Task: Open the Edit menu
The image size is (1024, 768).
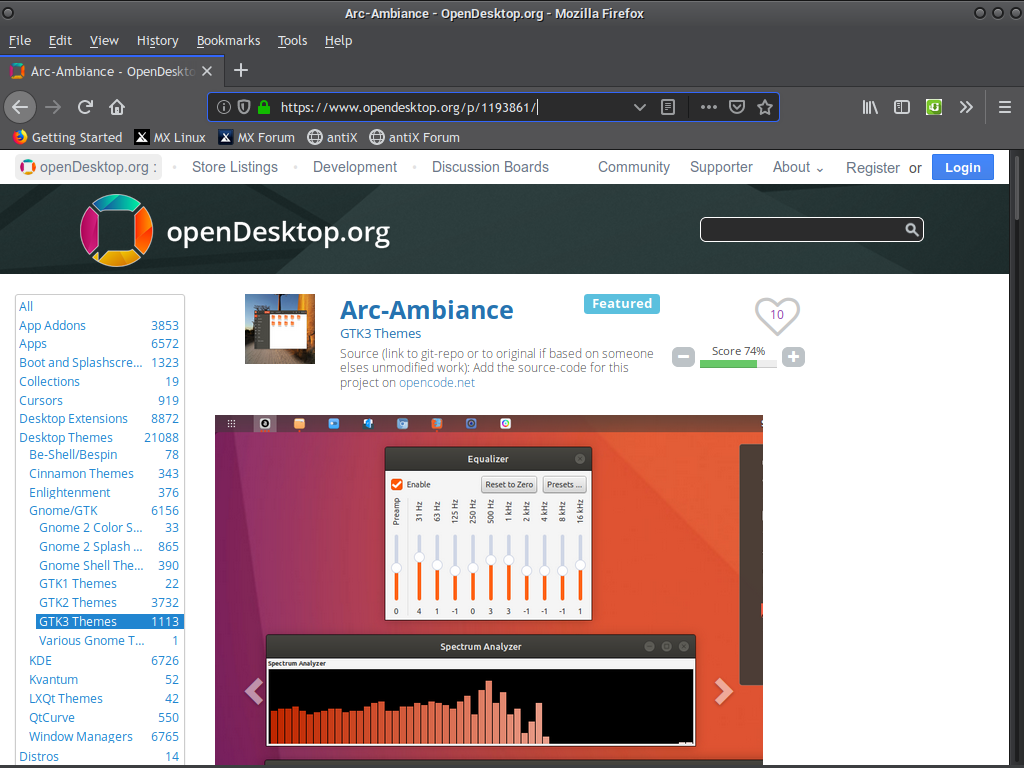Action: 60,40
